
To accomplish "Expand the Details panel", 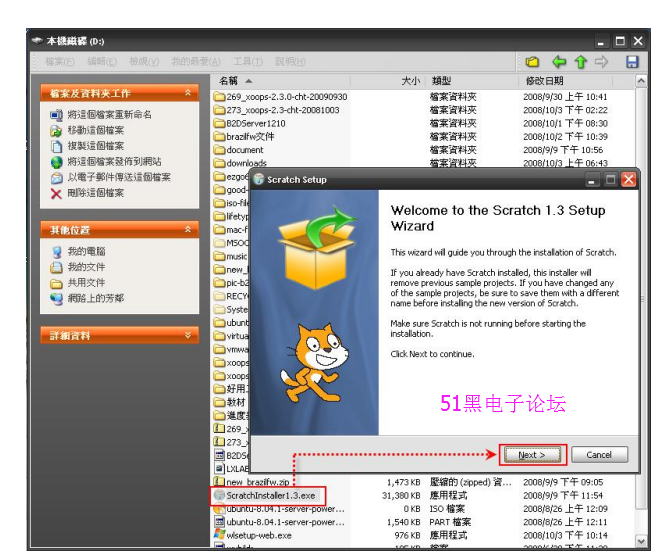I will pyautogui.click(x=188, y=335).
